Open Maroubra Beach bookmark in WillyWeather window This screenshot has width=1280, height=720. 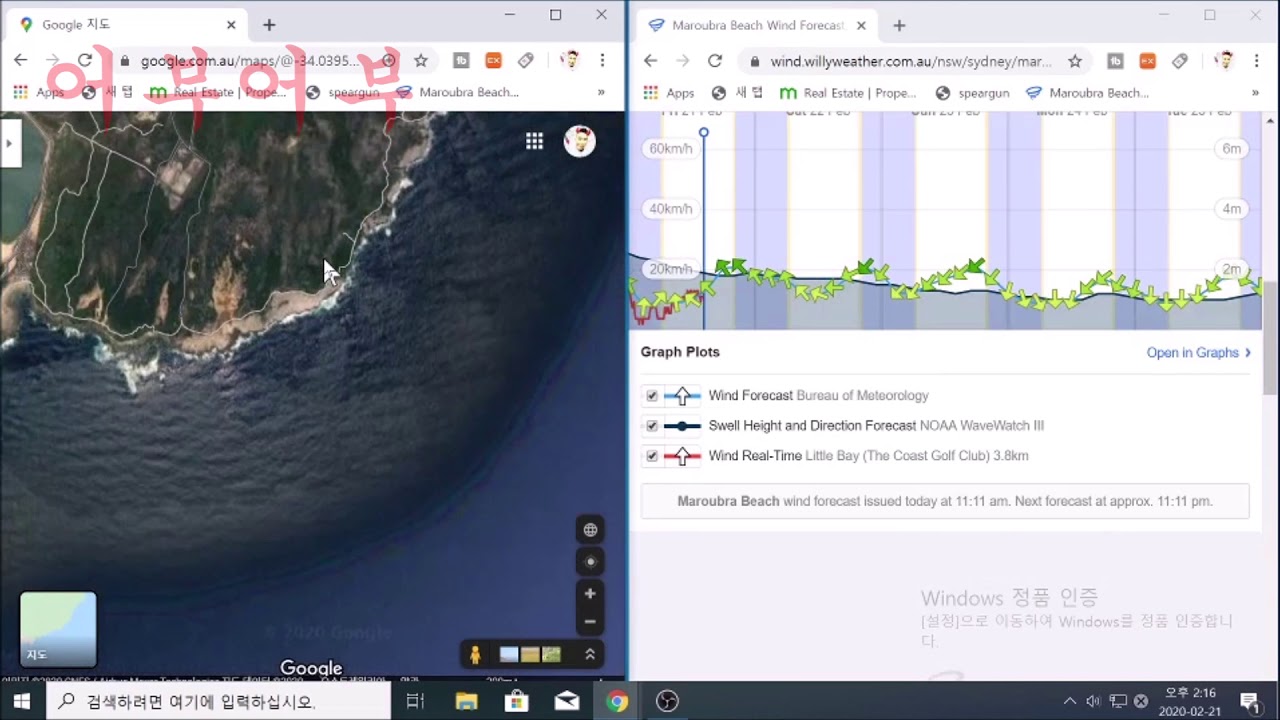point(1087,92)
